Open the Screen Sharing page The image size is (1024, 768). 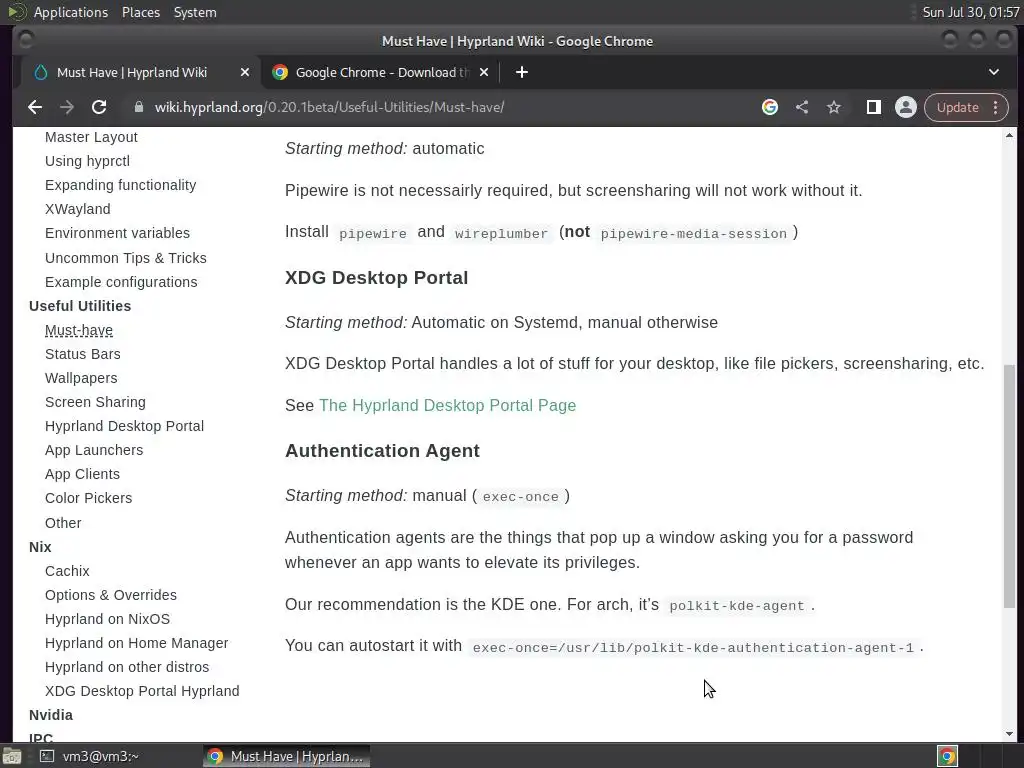[x=95, y=402]
